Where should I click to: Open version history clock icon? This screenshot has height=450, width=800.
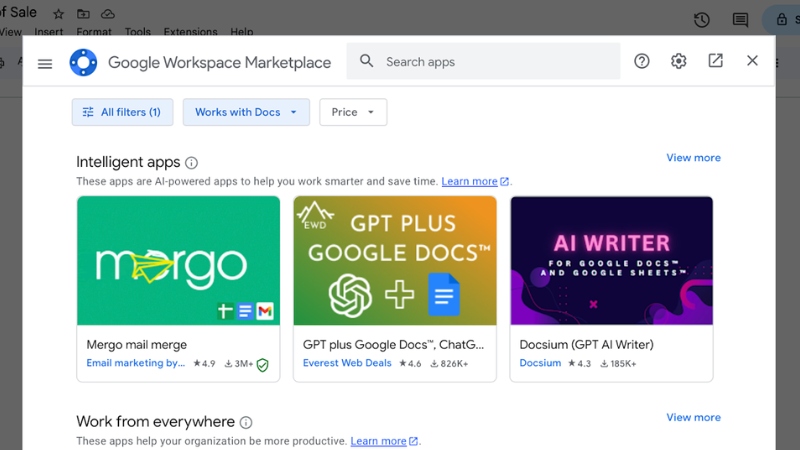pyautogui.click(x=702, y=20)
